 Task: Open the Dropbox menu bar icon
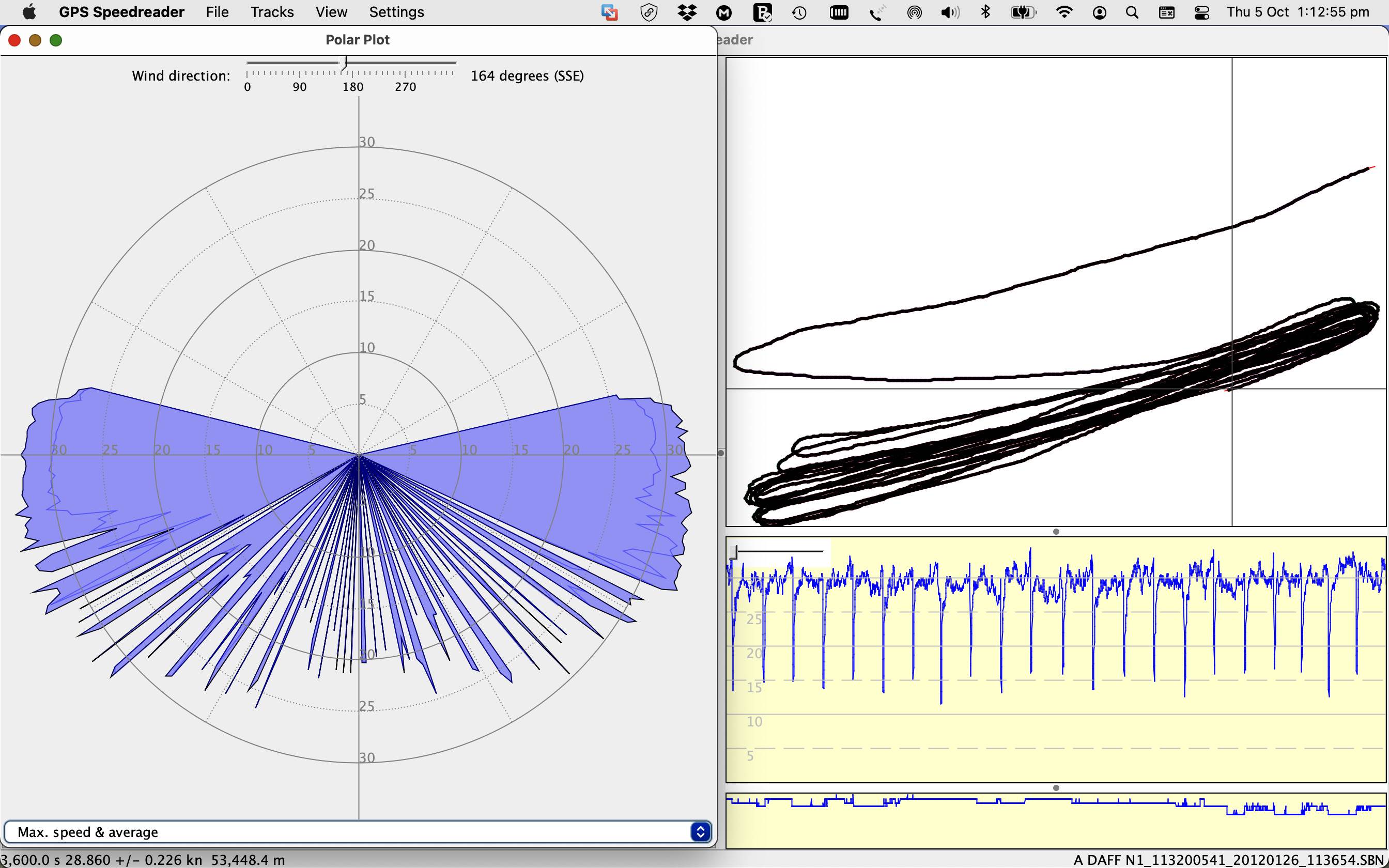[x=686, y=12]
